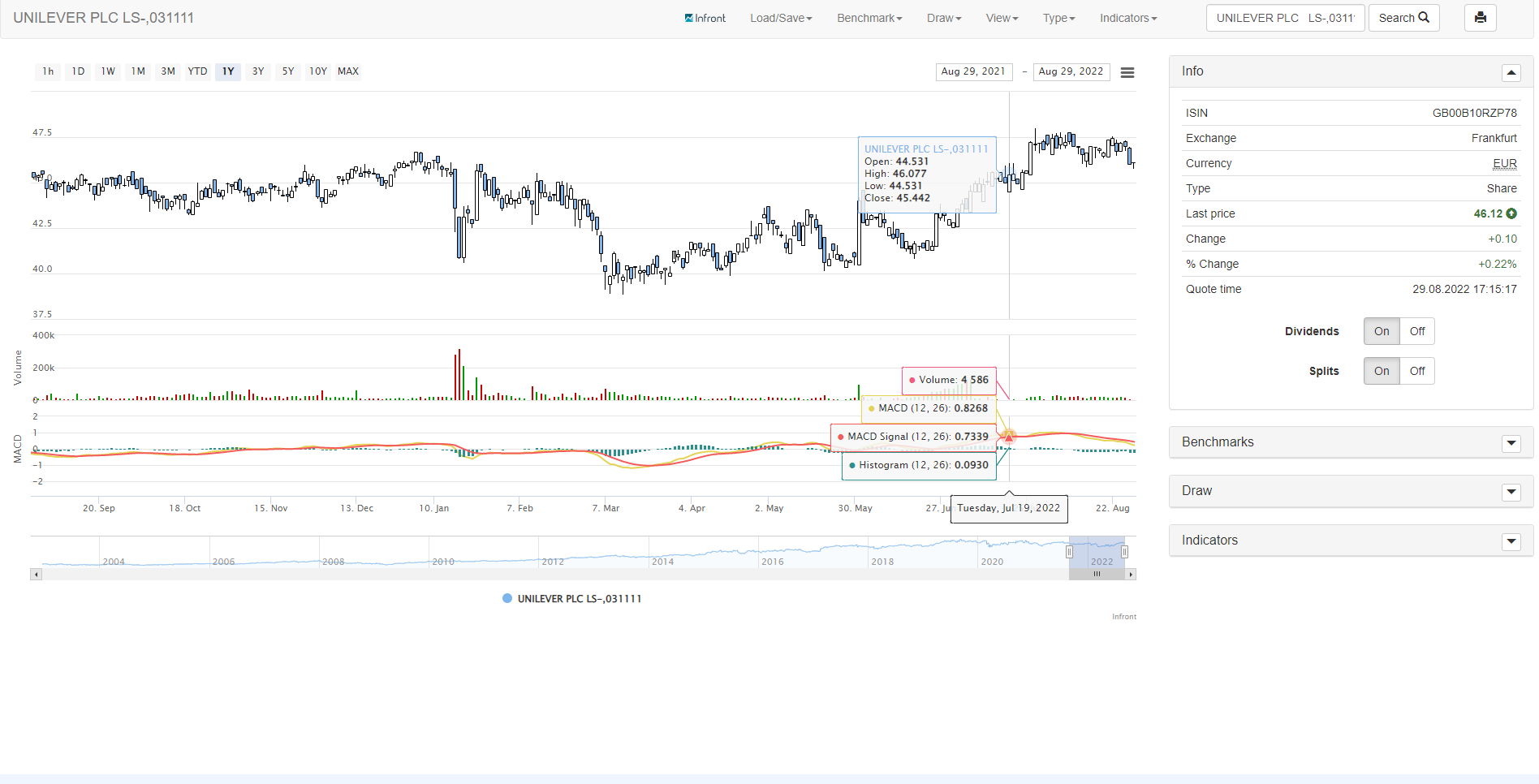Click the Search button
Viewport: 1539px width, 784px height.
click(1403, 18)
